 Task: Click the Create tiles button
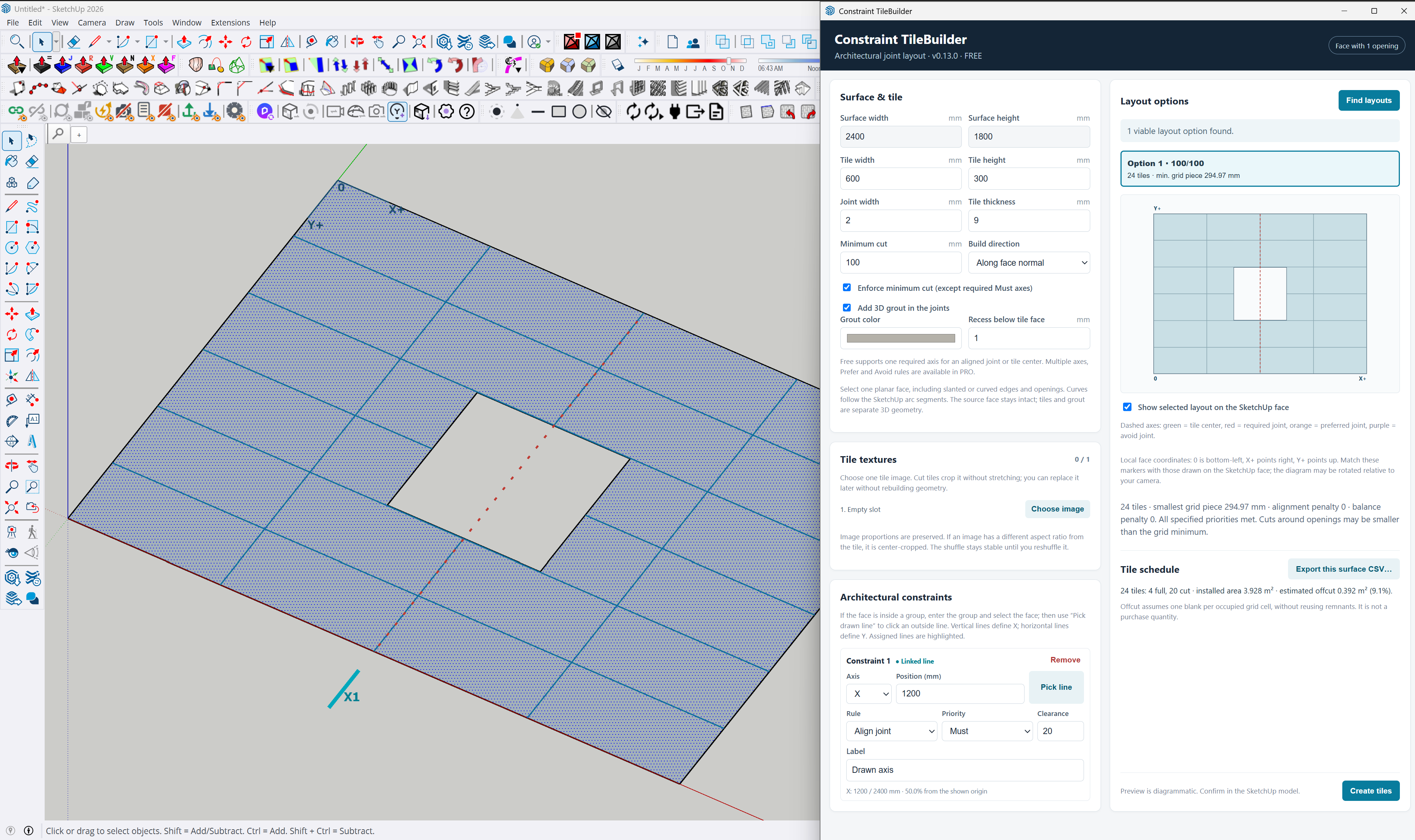tap(1370, 791)
